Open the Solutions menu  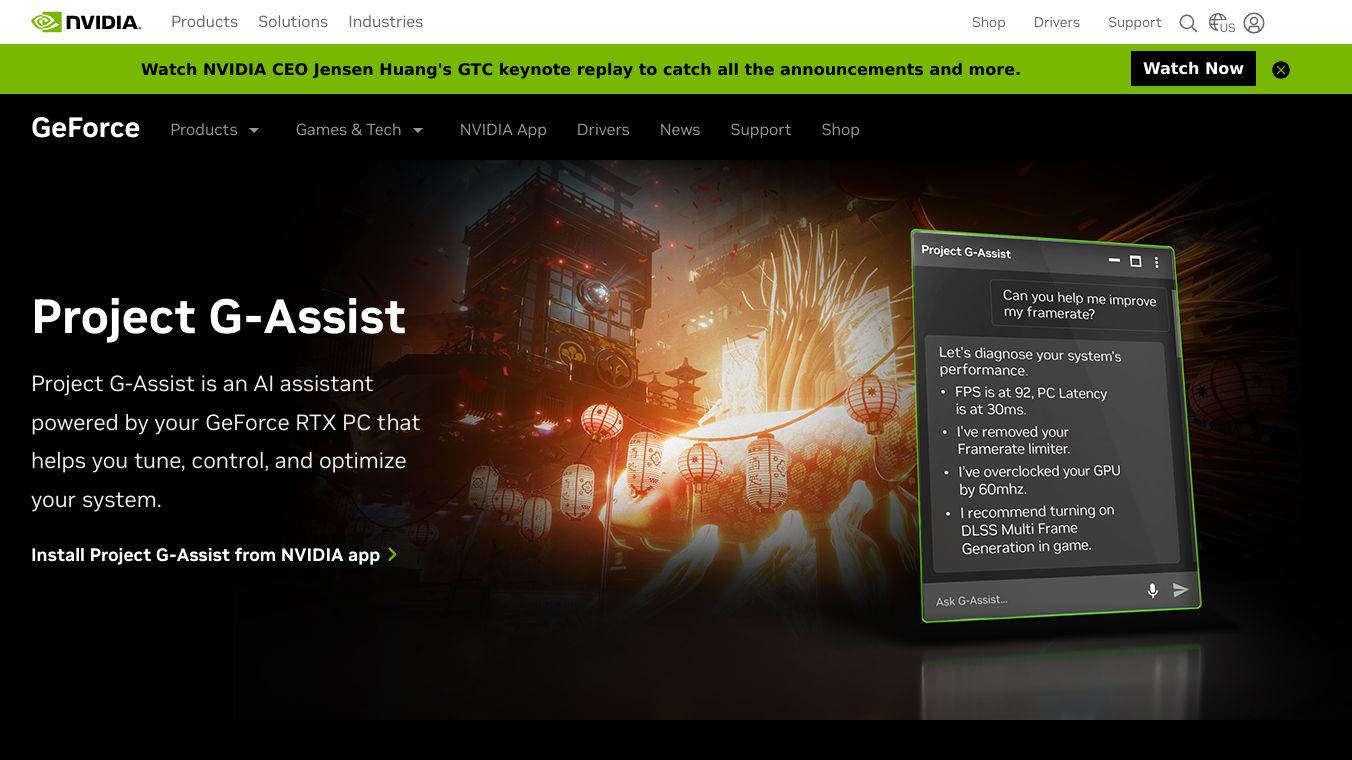point(293,22)
